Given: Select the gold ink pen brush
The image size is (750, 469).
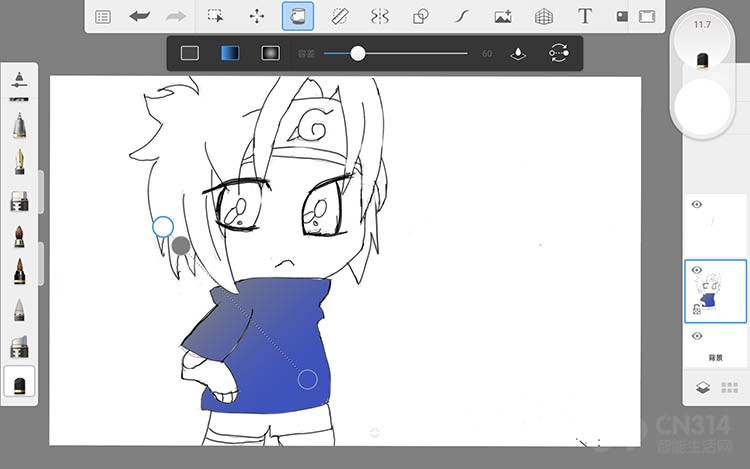Looking at the screenshot, I should (20, 162).
